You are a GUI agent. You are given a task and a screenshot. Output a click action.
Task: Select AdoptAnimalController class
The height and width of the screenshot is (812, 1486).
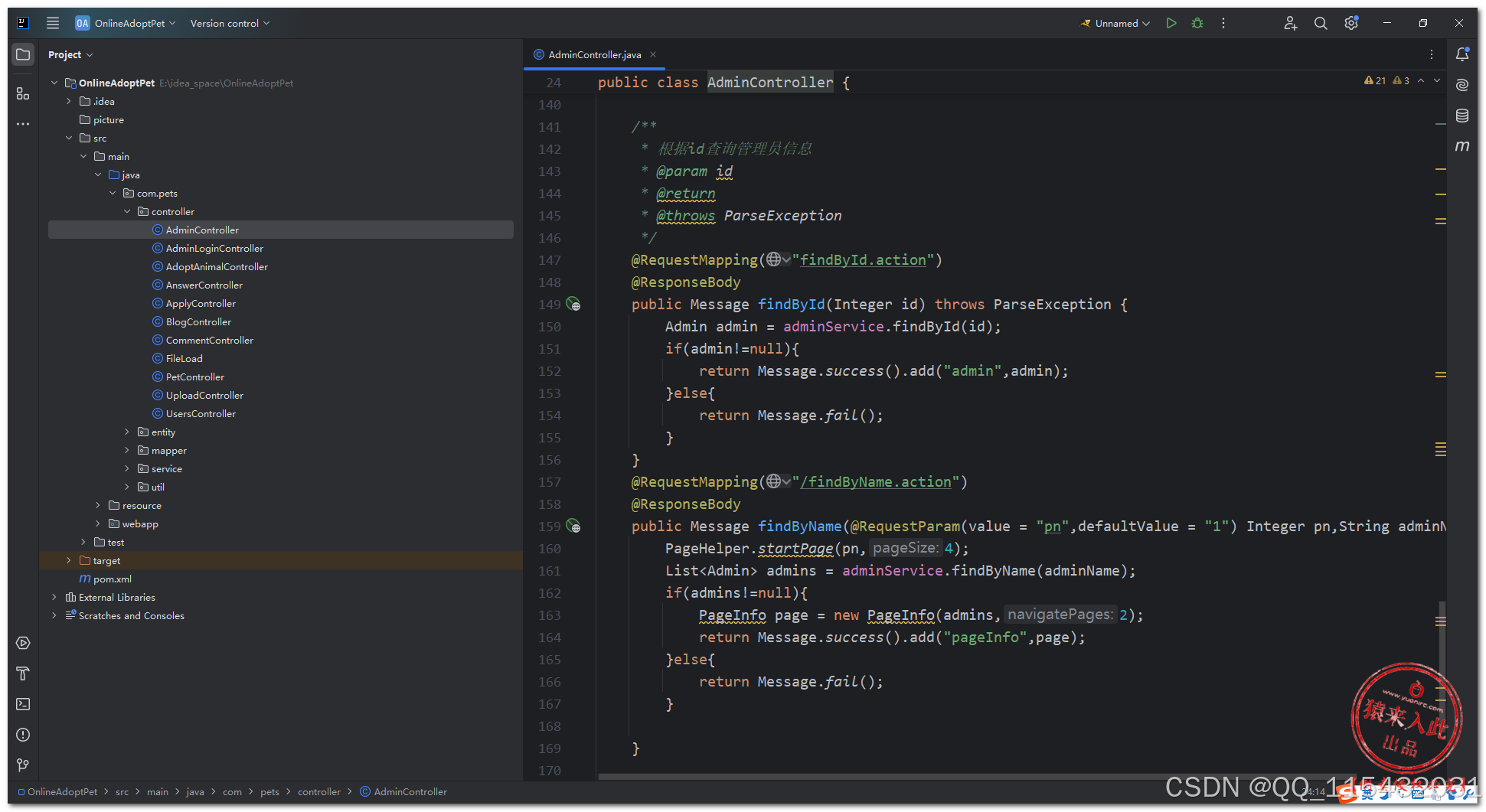coord(217,266)
